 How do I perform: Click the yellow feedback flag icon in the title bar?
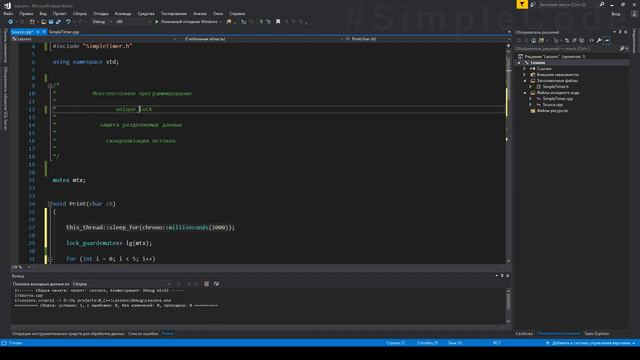point(522,4)
